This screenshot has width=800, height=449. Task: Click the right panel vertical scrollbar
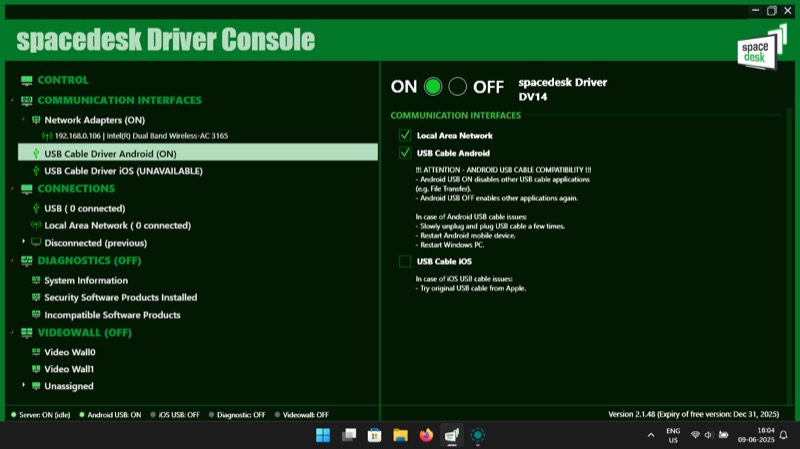pos(789,255)
